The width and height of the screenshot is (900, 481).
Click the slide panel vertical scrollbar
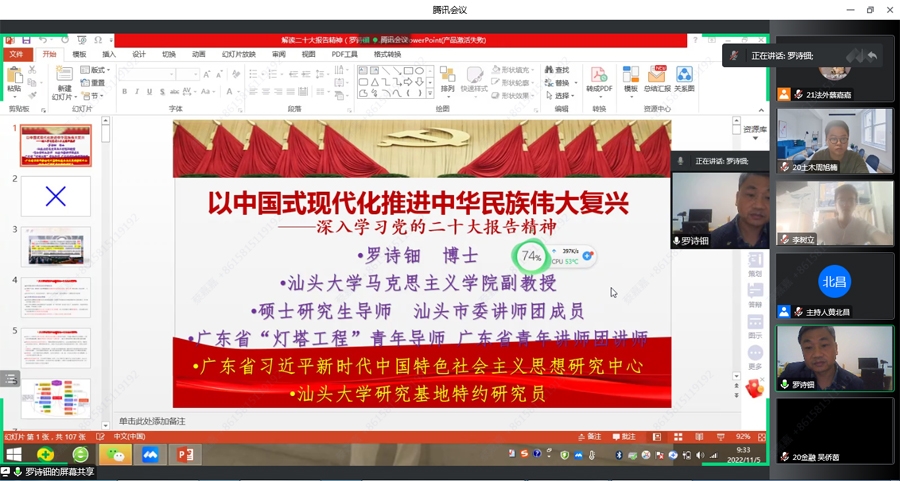(x=105, y=273)
